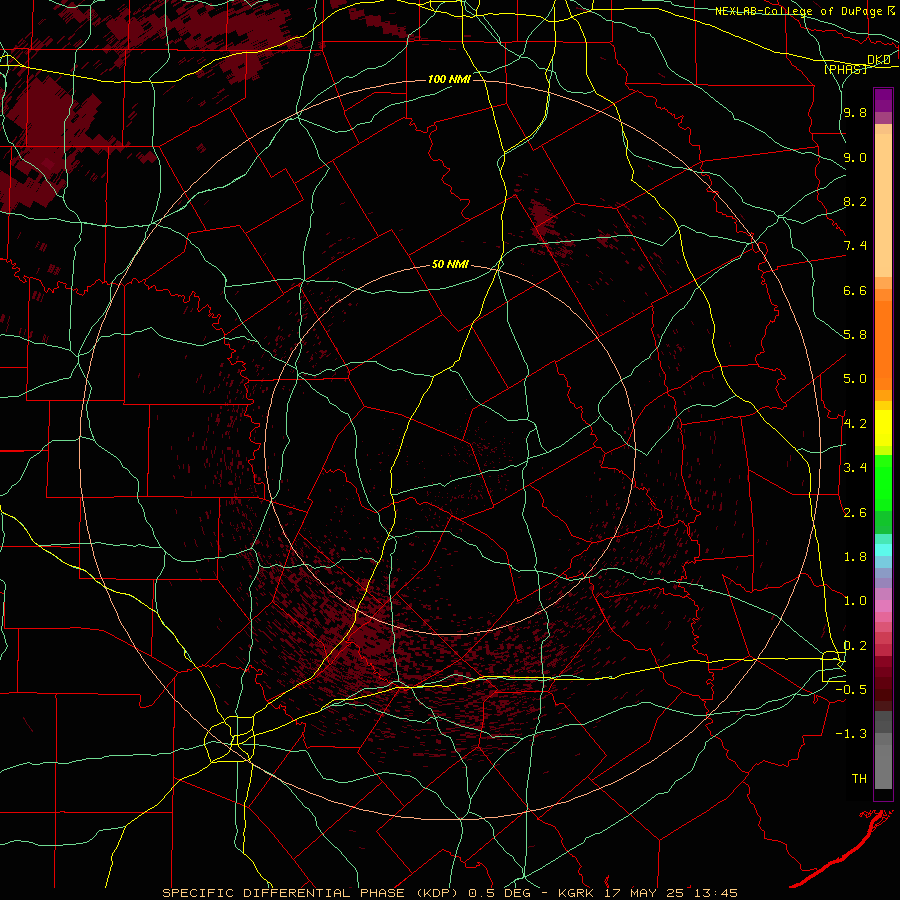The width and height of the screenshot is (900, 900).
Task: Click the orange swatch near 5.8
Action: pos(883,345)
